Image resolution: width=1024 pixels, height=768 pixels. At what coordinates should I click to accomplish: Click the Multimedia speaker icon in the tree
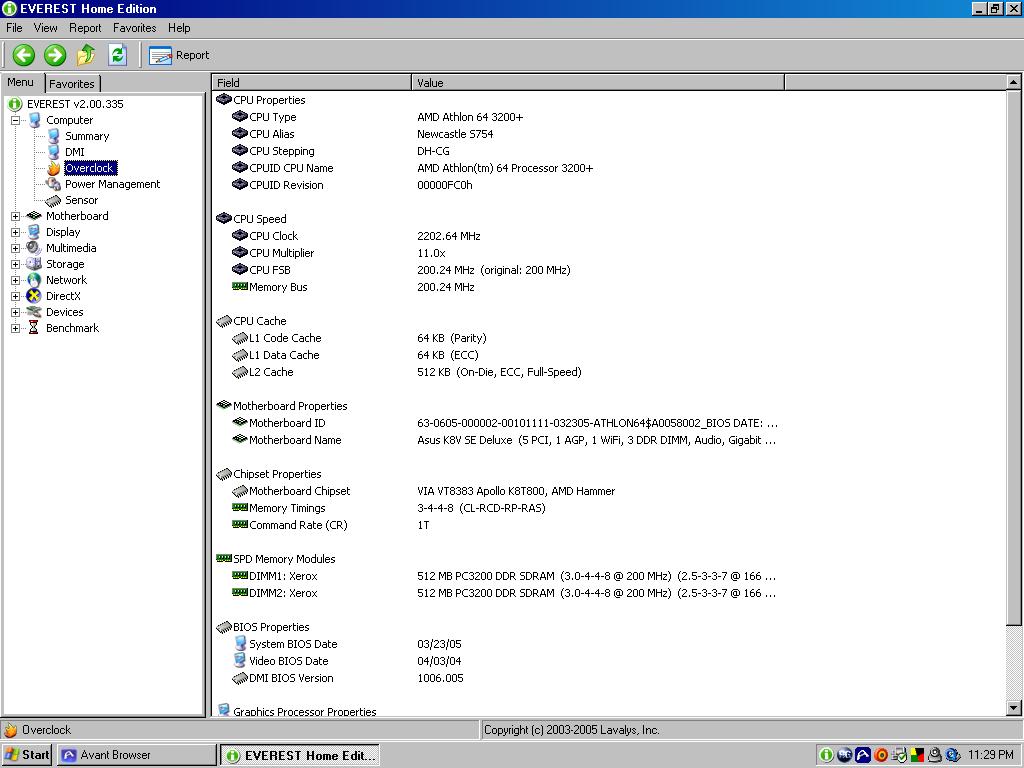tap(34, 248)
